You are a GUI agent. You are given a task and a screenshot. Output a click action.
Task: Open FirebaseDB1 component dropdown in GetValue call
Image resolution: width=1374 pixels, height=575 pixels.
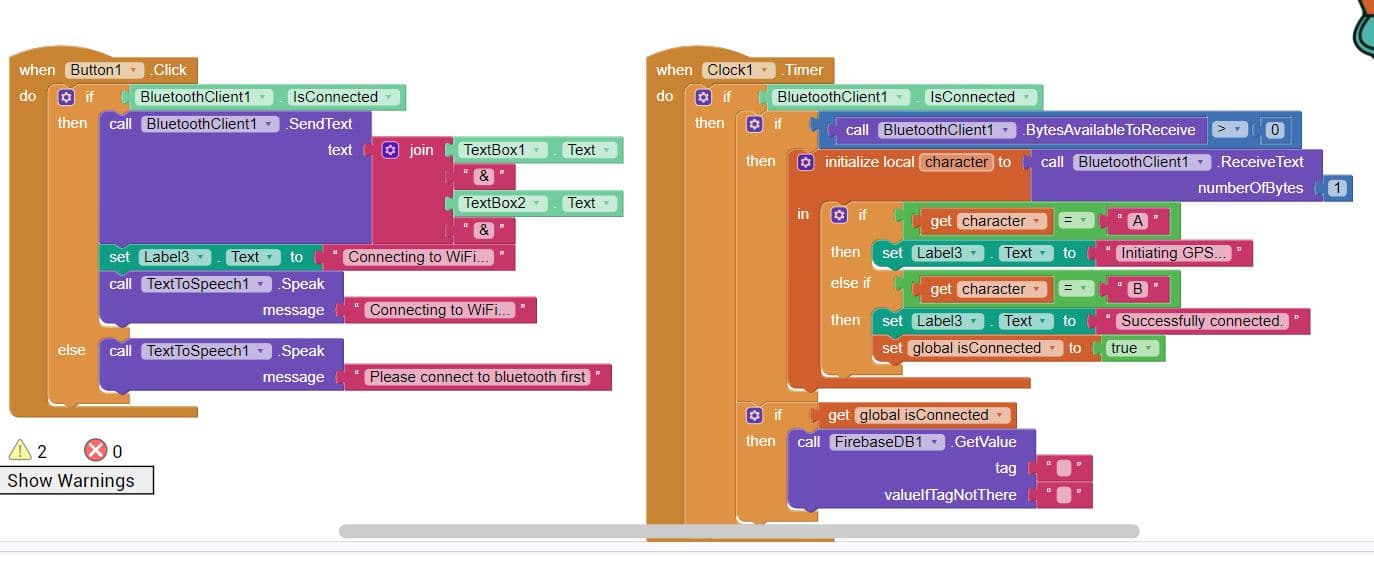coord(935,442)
